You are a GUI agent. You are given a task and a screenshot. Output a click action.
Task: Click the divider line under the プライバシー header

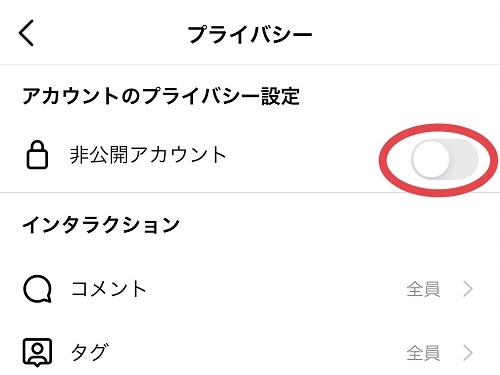click(250, 64)
